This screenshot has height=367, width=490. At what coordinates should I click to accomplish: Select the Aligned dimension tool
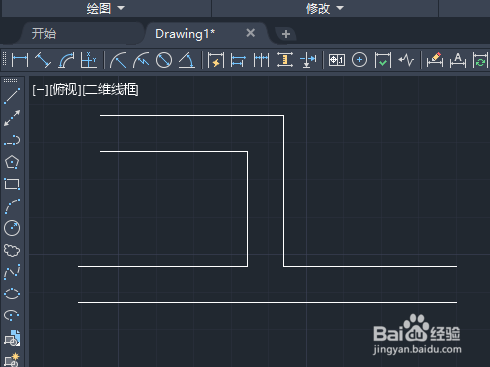point(43,60)
